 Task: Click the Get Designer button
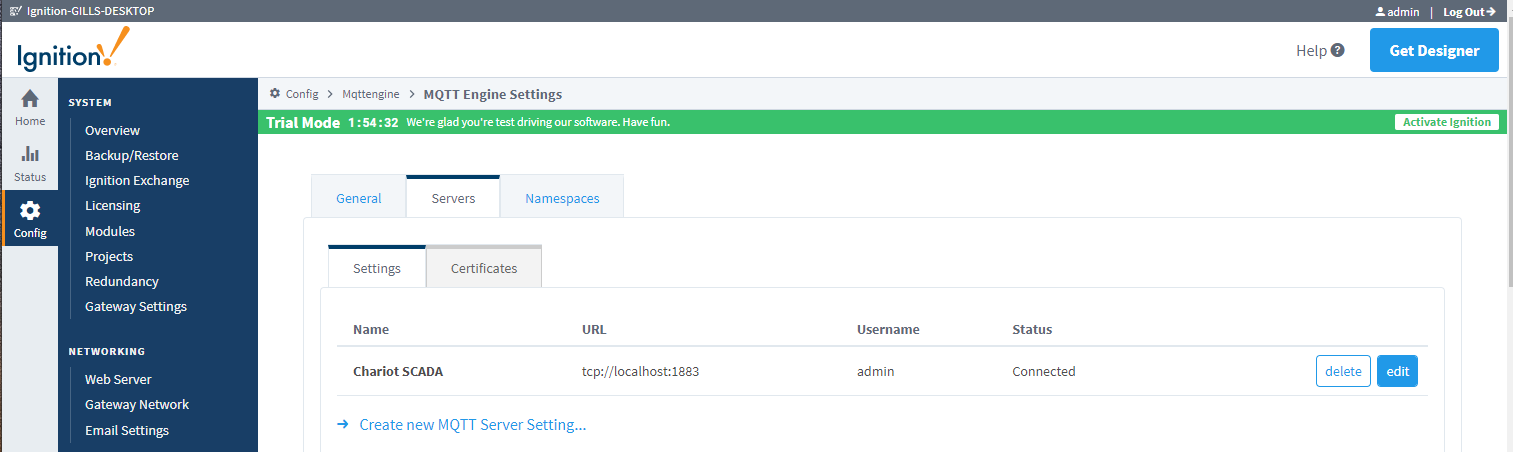(x=1434, y=50)
